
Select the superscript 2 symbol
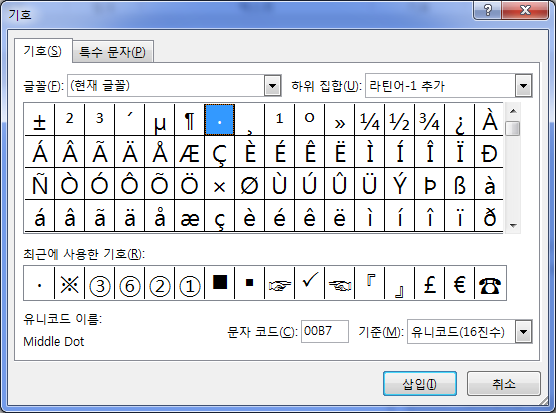(70, 120)
